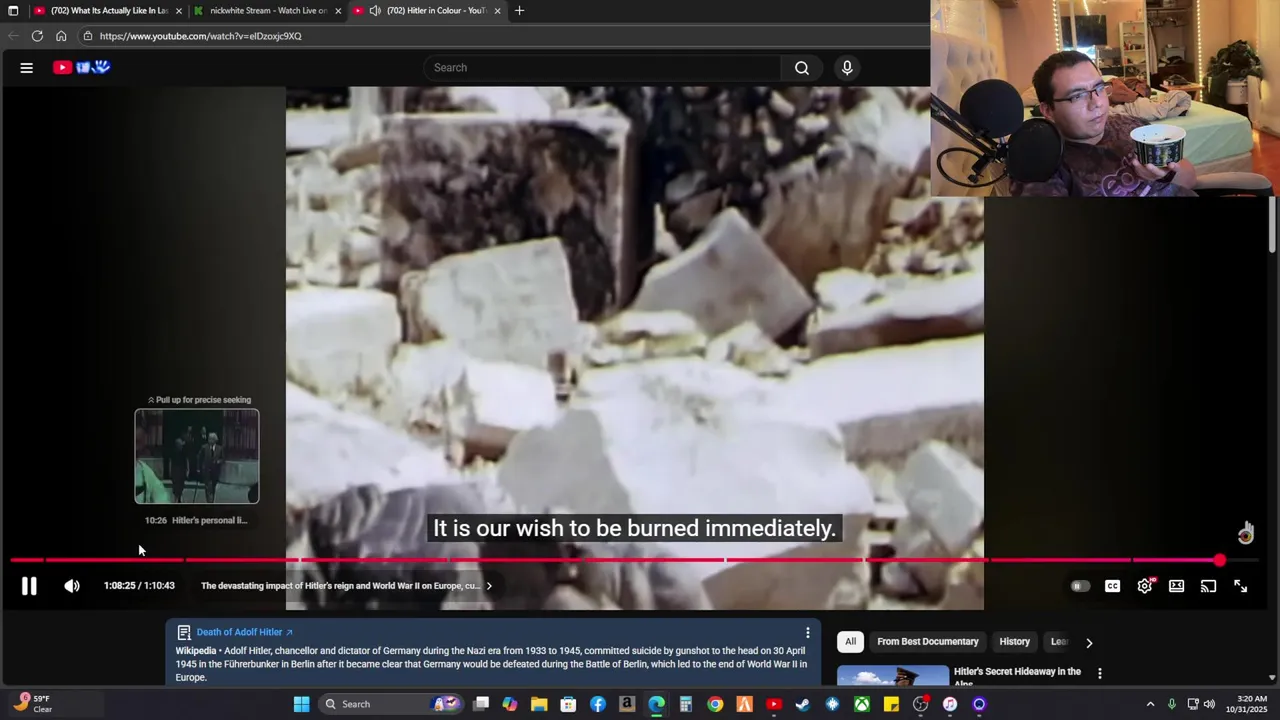Click the Hitler's Secret Hideaway video thumbnail
This screenshot has width=1280, height=720.
coord(893,675)
